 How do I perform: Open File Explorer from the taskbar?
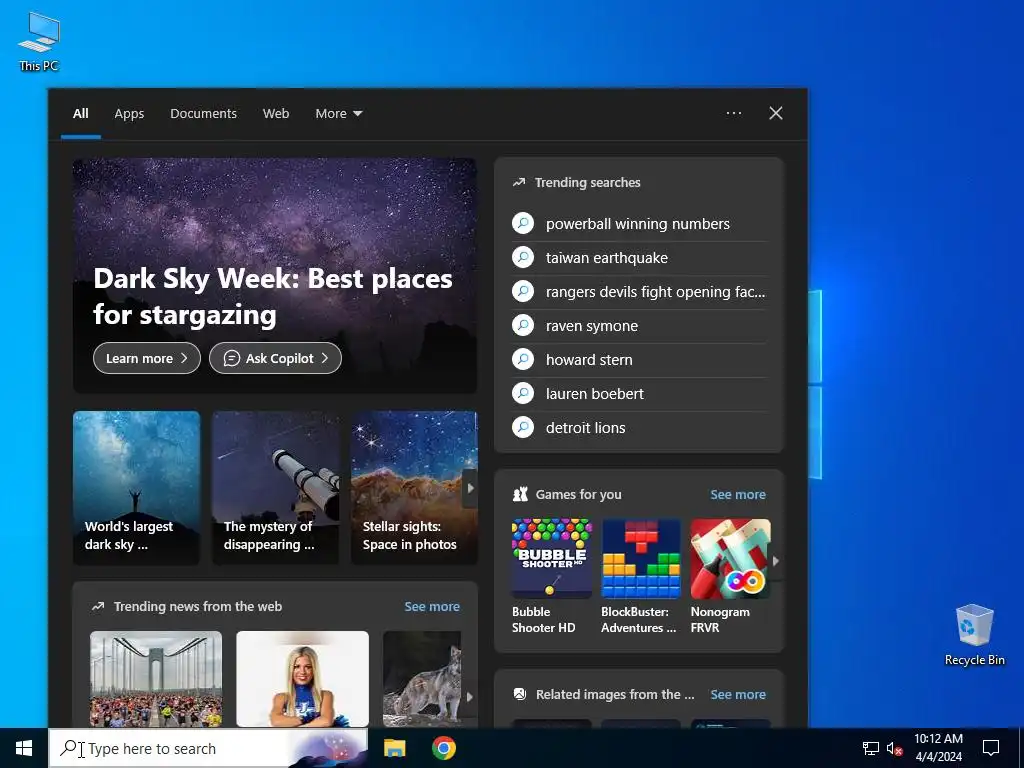pyautogui.click(x=394, y=748)
